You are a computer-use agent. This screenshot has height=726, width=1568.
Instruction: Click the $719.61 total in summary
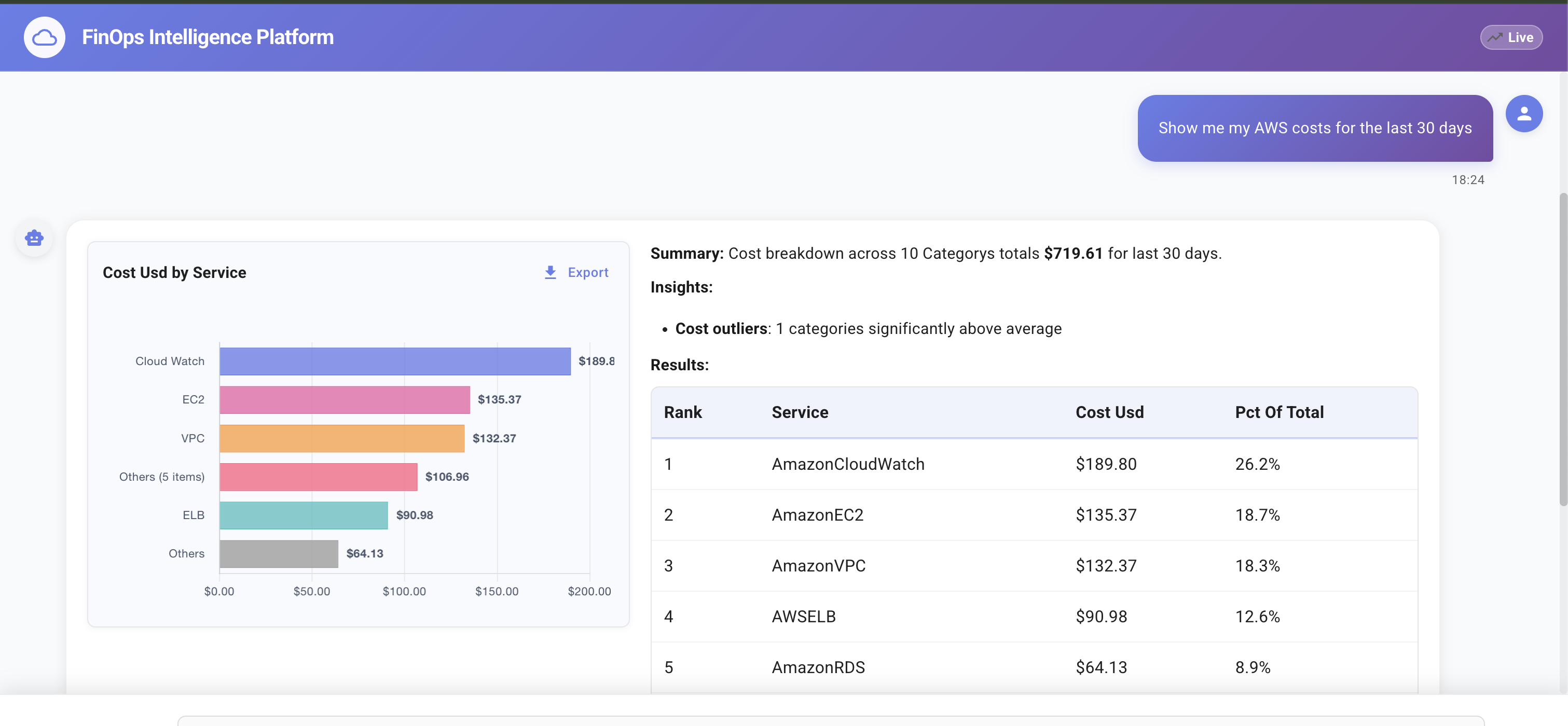tap(1073, 253)
